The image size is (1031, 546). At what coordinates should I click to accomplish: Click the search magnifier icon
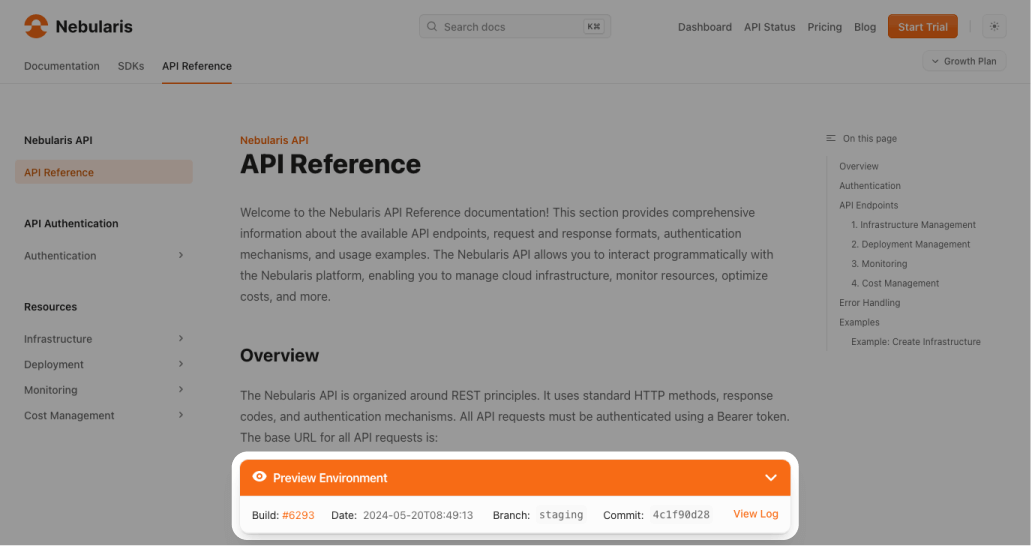[x=432, y=27]
